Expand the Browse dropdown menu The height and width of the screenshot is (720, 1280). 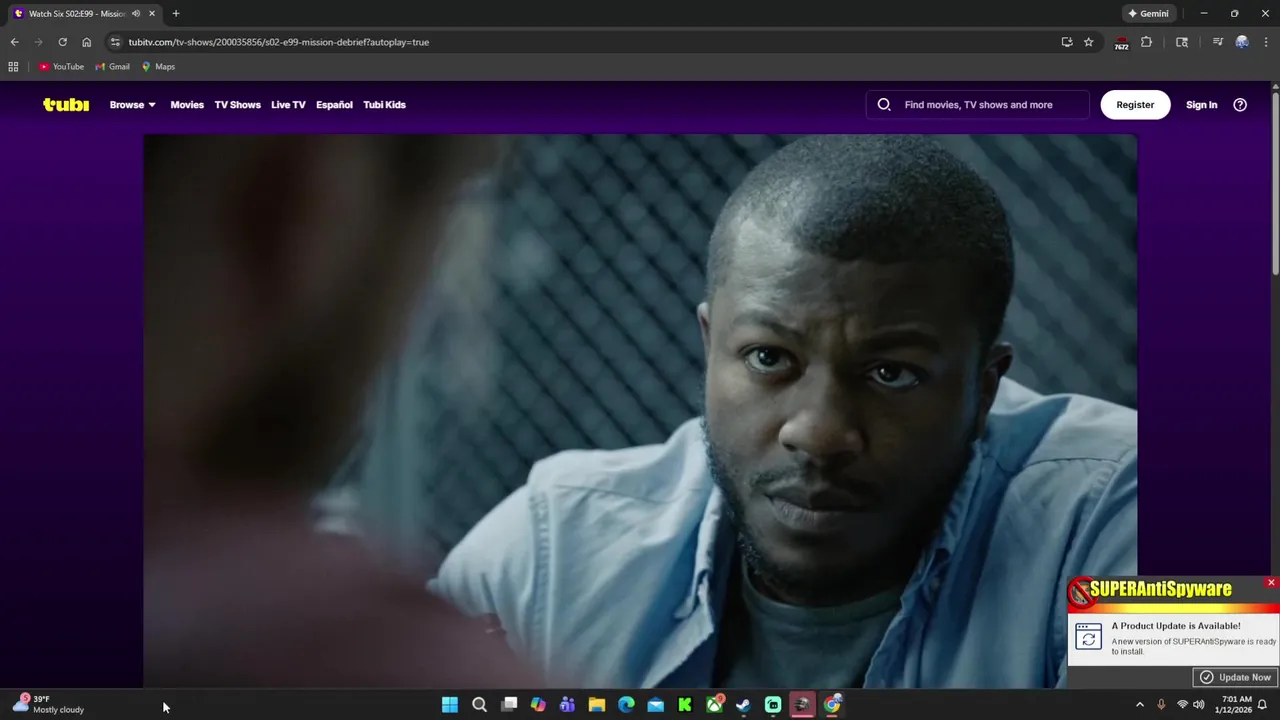click(x=132, y=104)
